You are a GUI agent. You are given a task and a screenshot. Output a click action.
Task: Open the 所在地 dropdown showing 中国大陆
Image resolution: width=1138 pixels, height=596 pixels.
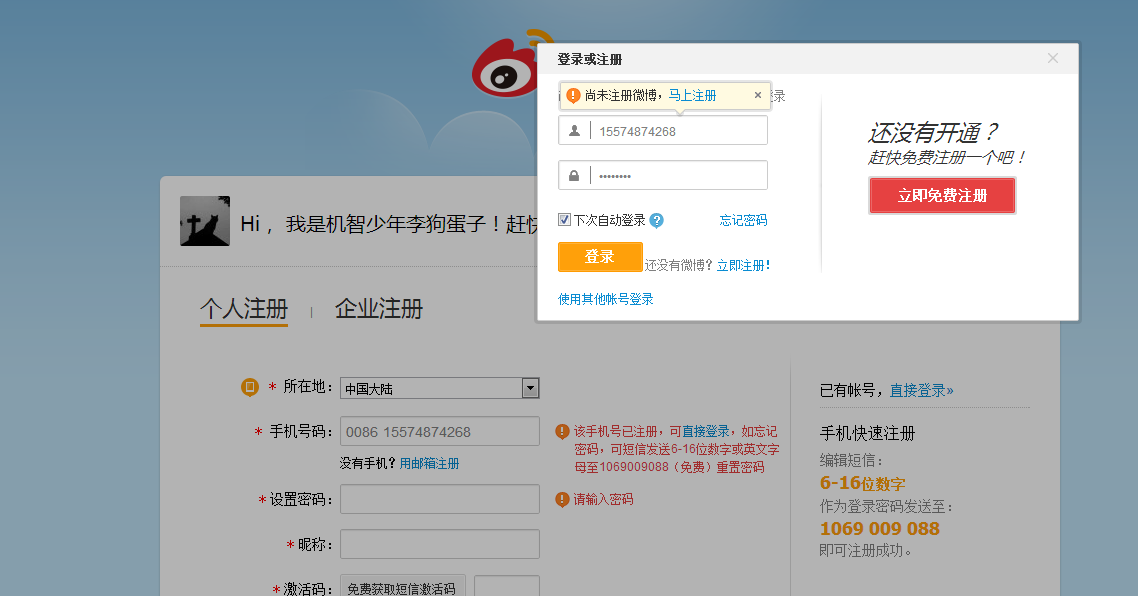tap(440, 388)
